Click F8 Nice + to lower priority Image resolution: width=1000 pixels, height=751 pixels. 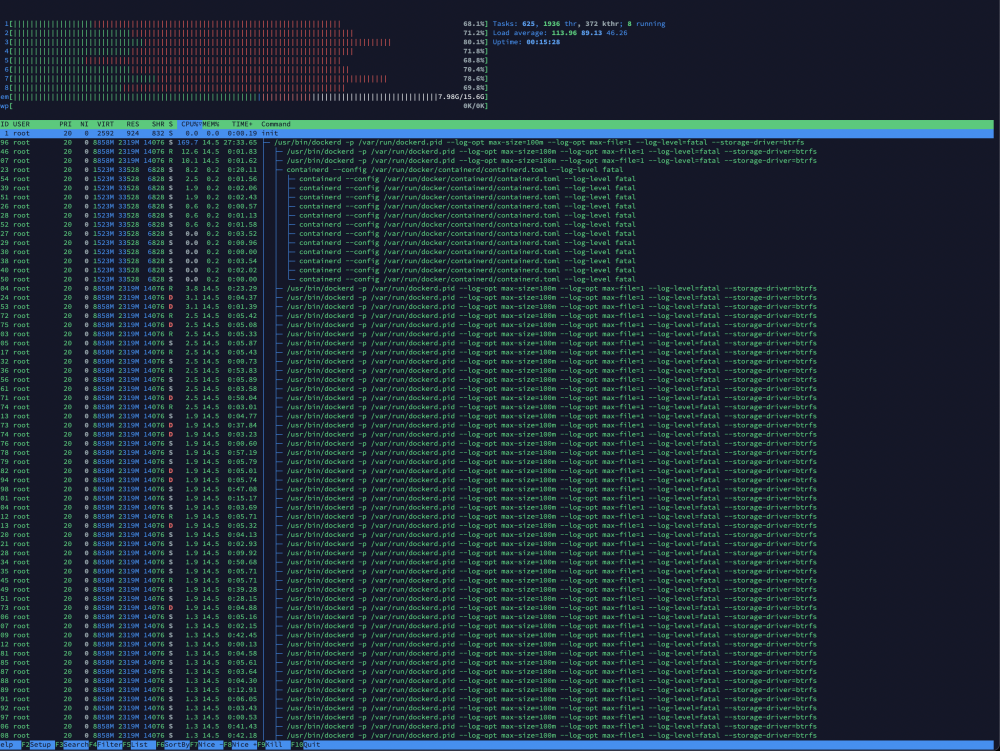click(240, 745)
